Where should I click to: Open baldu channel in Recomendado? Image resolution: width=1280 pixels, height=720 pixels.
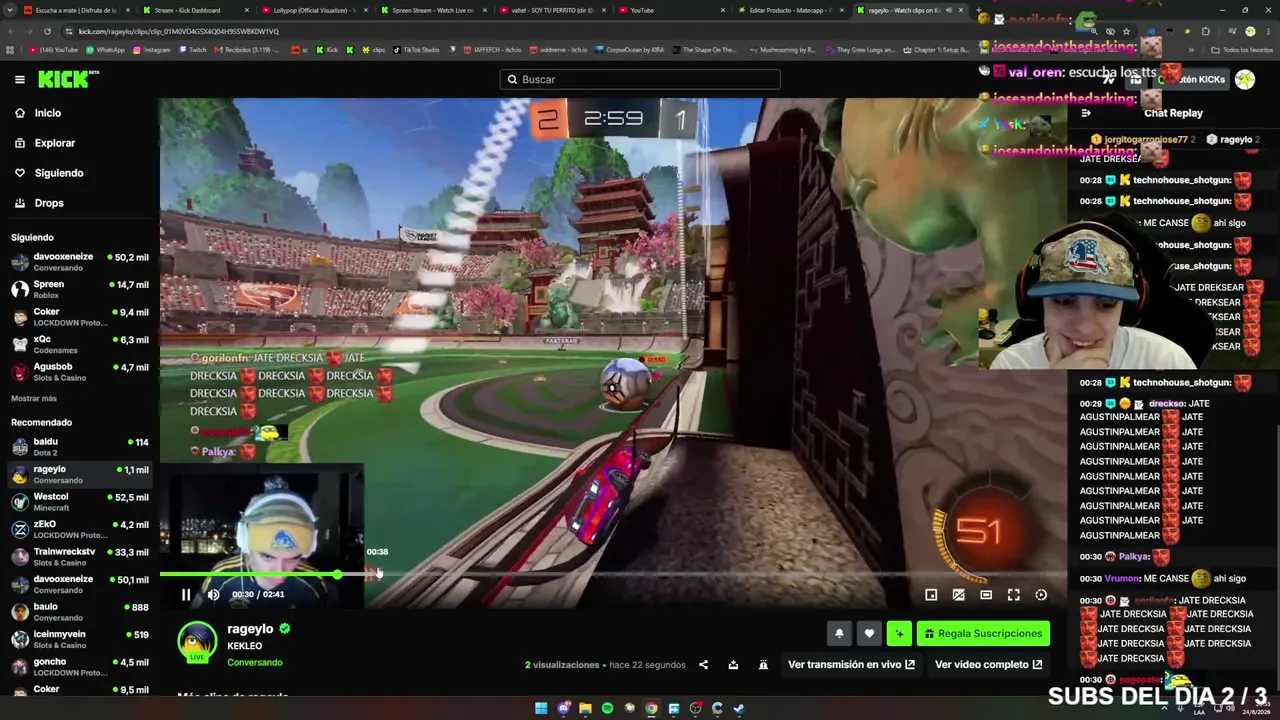(80, 447)
